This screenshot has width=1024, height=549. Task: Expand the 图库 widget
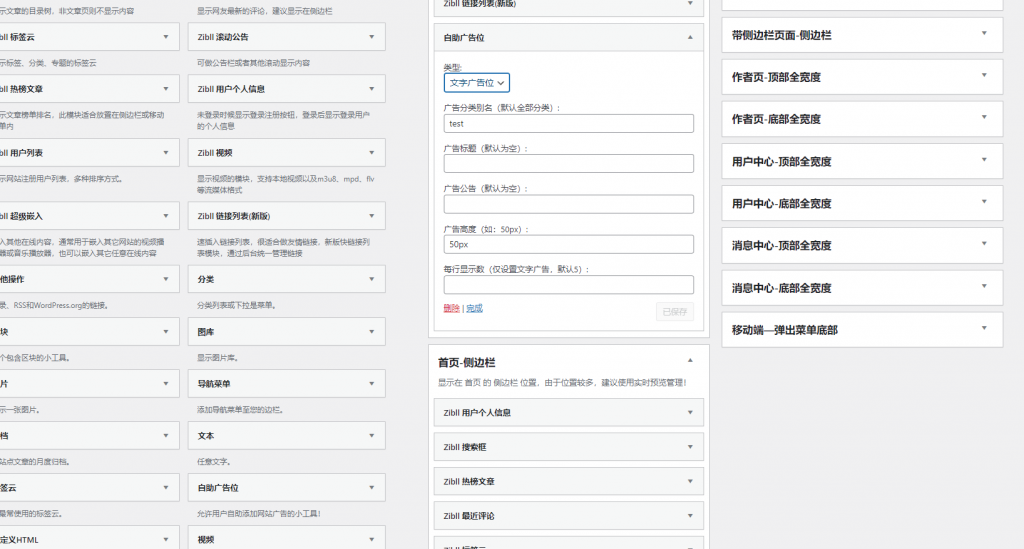[372, 332]
